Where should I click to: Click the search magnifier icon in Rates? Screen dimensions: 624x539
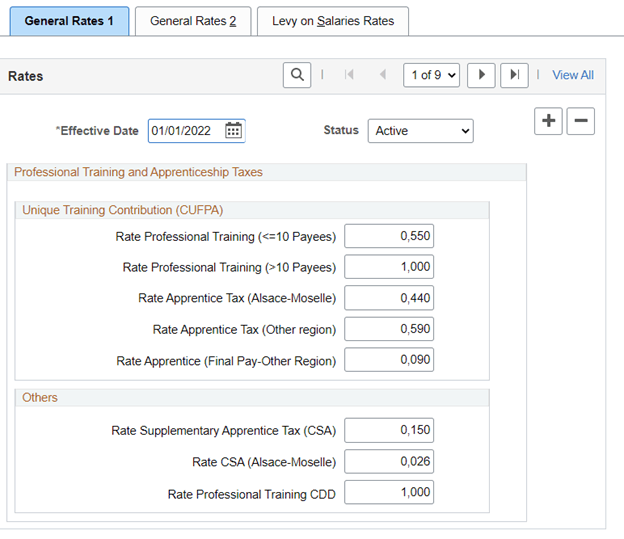pos(297,75)
